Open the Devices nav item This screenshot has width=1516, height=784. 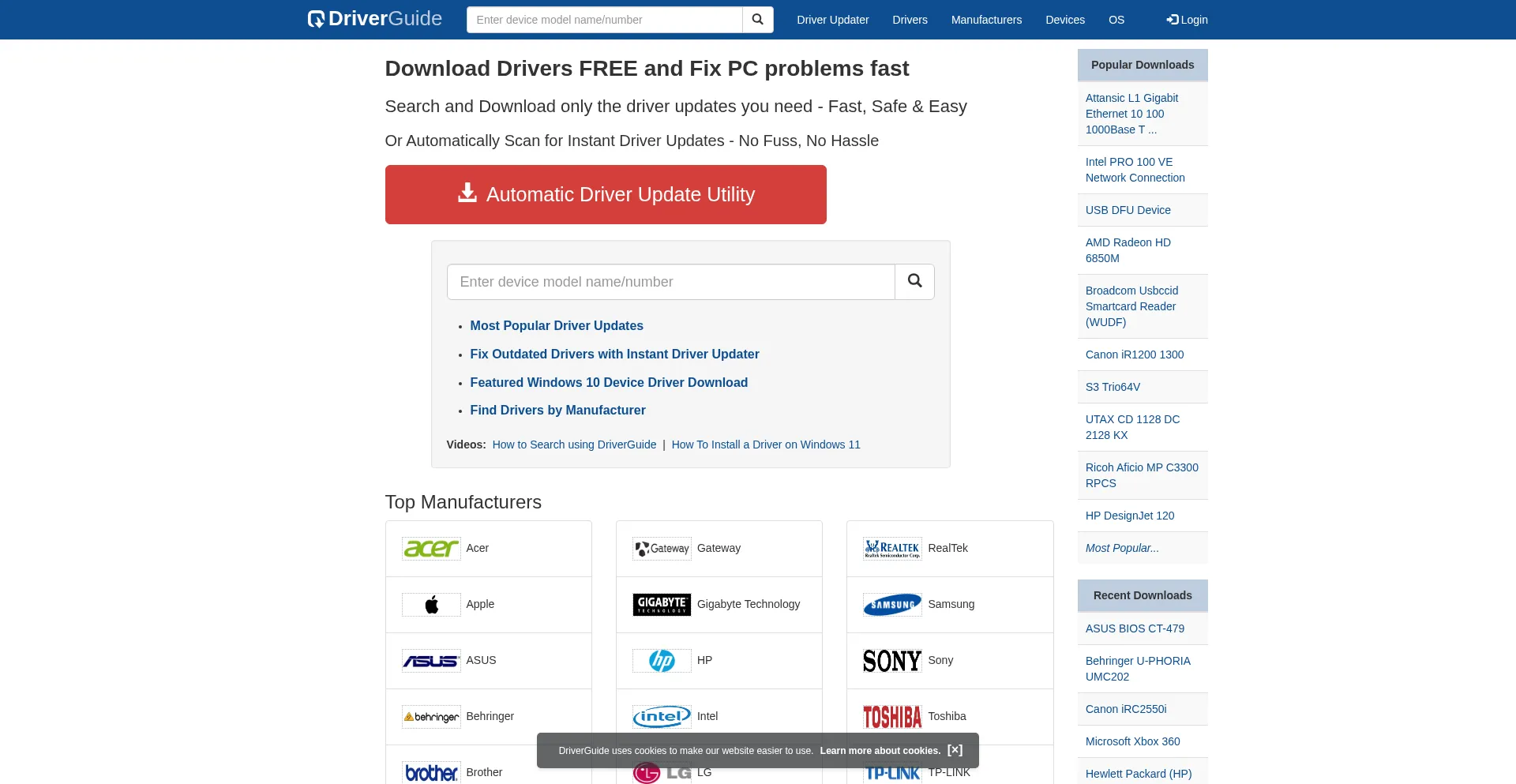coord(1064,20)
